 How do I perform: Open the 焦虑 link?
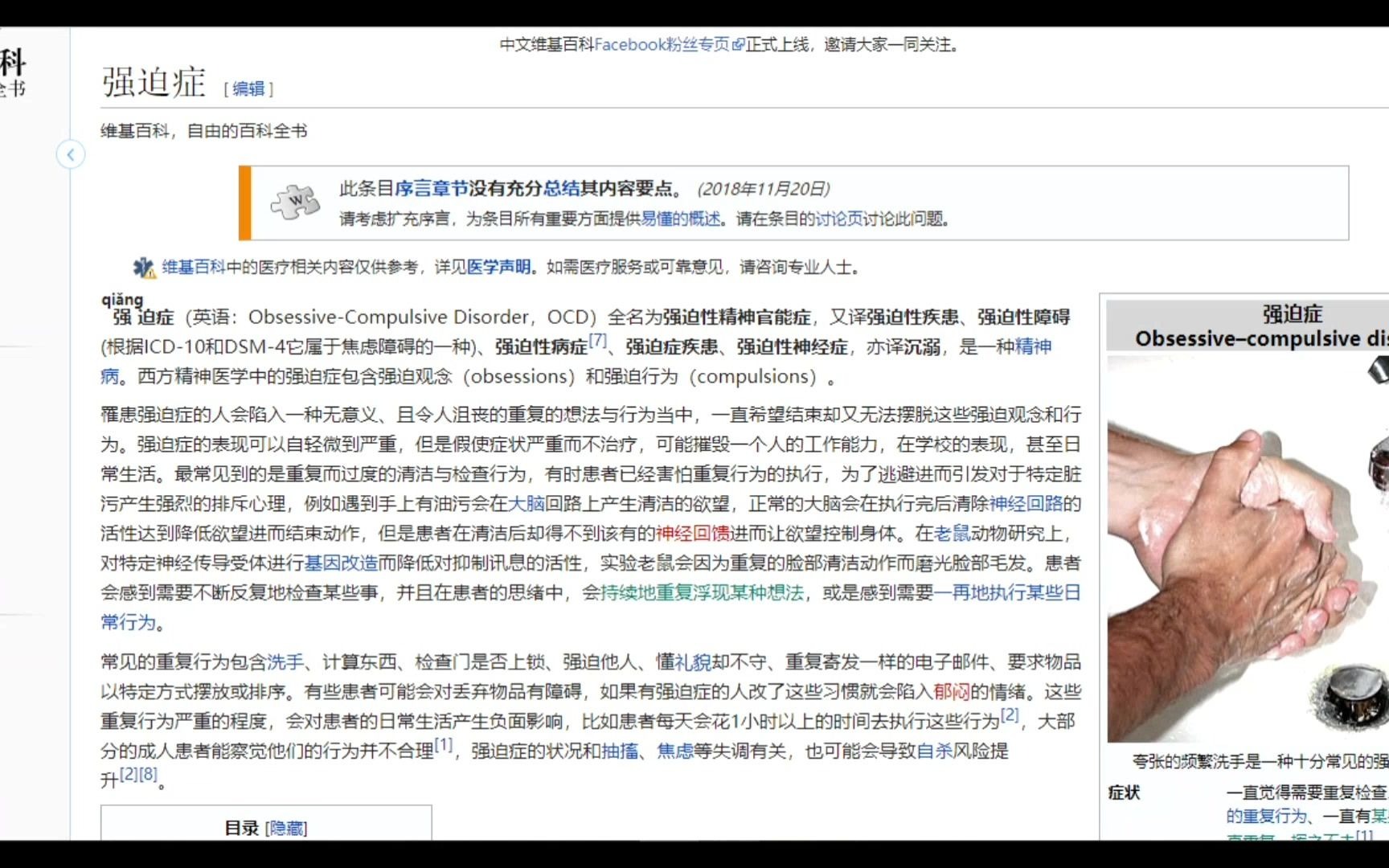(x=675, y=751)
